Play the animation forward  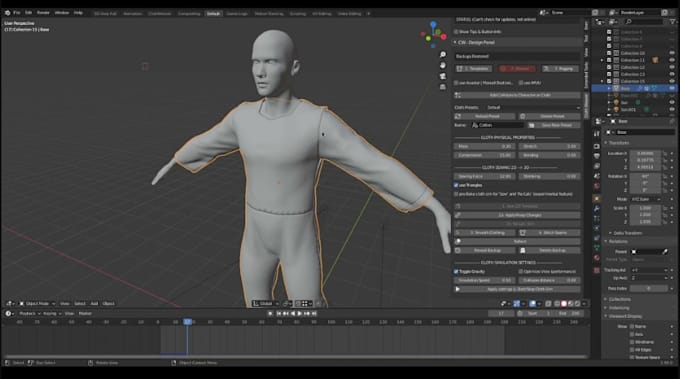[300, 313]
